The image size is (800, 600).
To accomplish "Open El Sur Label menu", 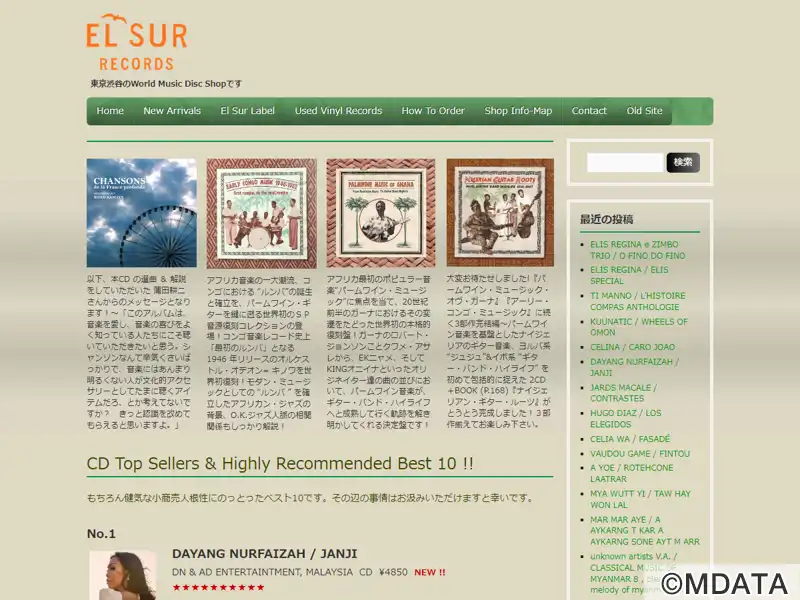I will coord(247,111).
